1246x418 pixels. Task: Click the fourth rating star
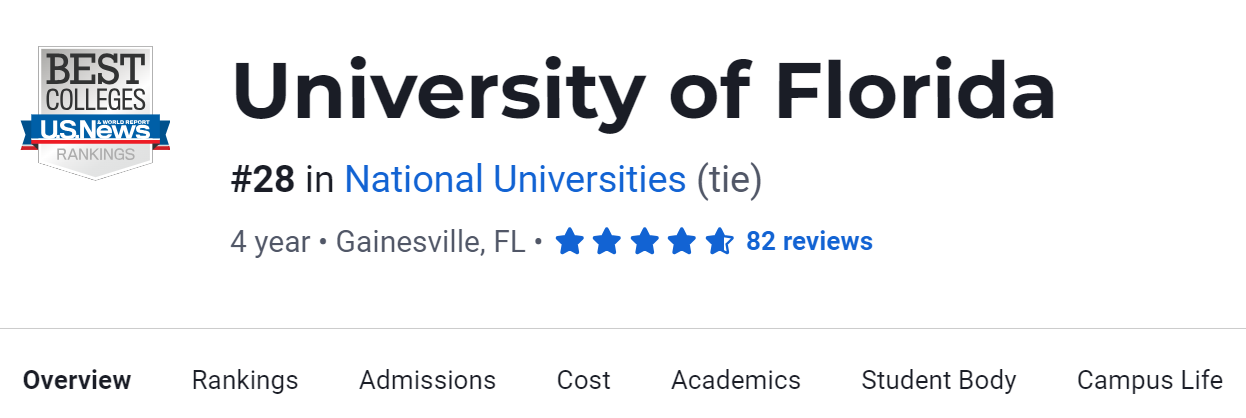pos(681,241)
